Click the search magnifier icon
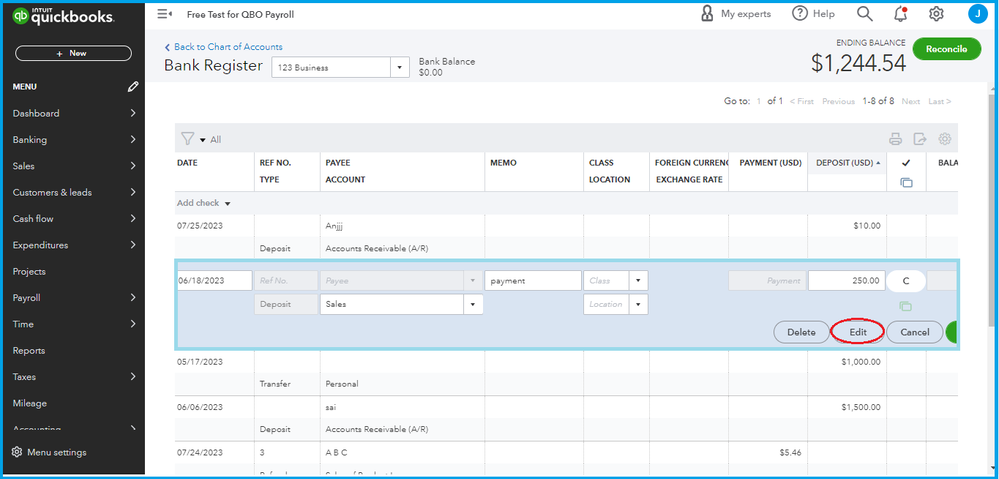Viewport: 999px width, 479px height. pos(864,14)
